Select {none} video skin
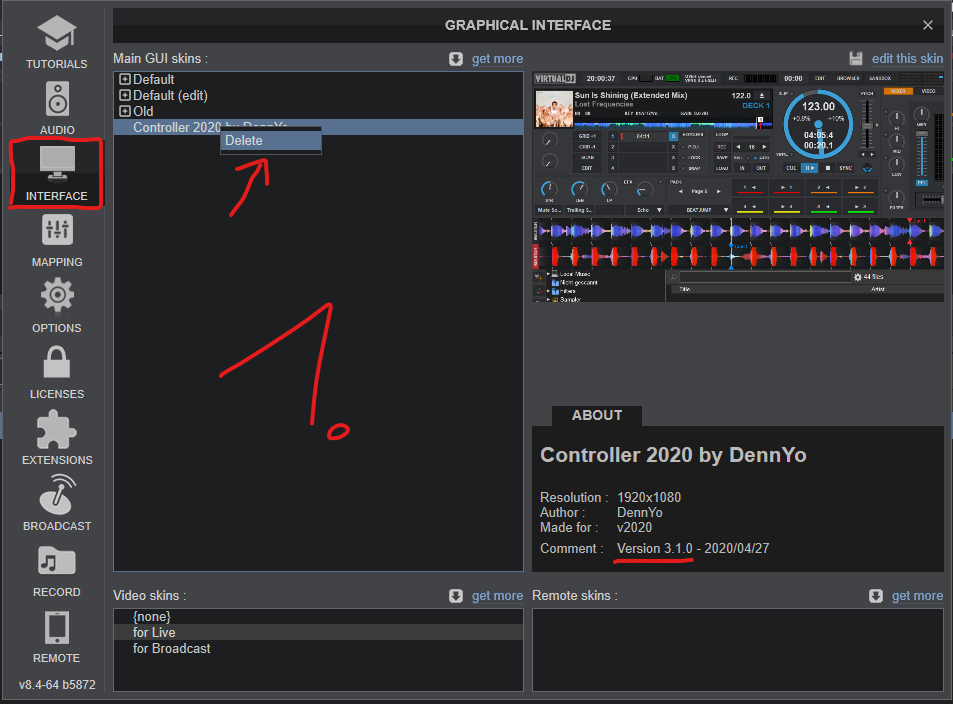The image size is (953, 704). (318, 616)
